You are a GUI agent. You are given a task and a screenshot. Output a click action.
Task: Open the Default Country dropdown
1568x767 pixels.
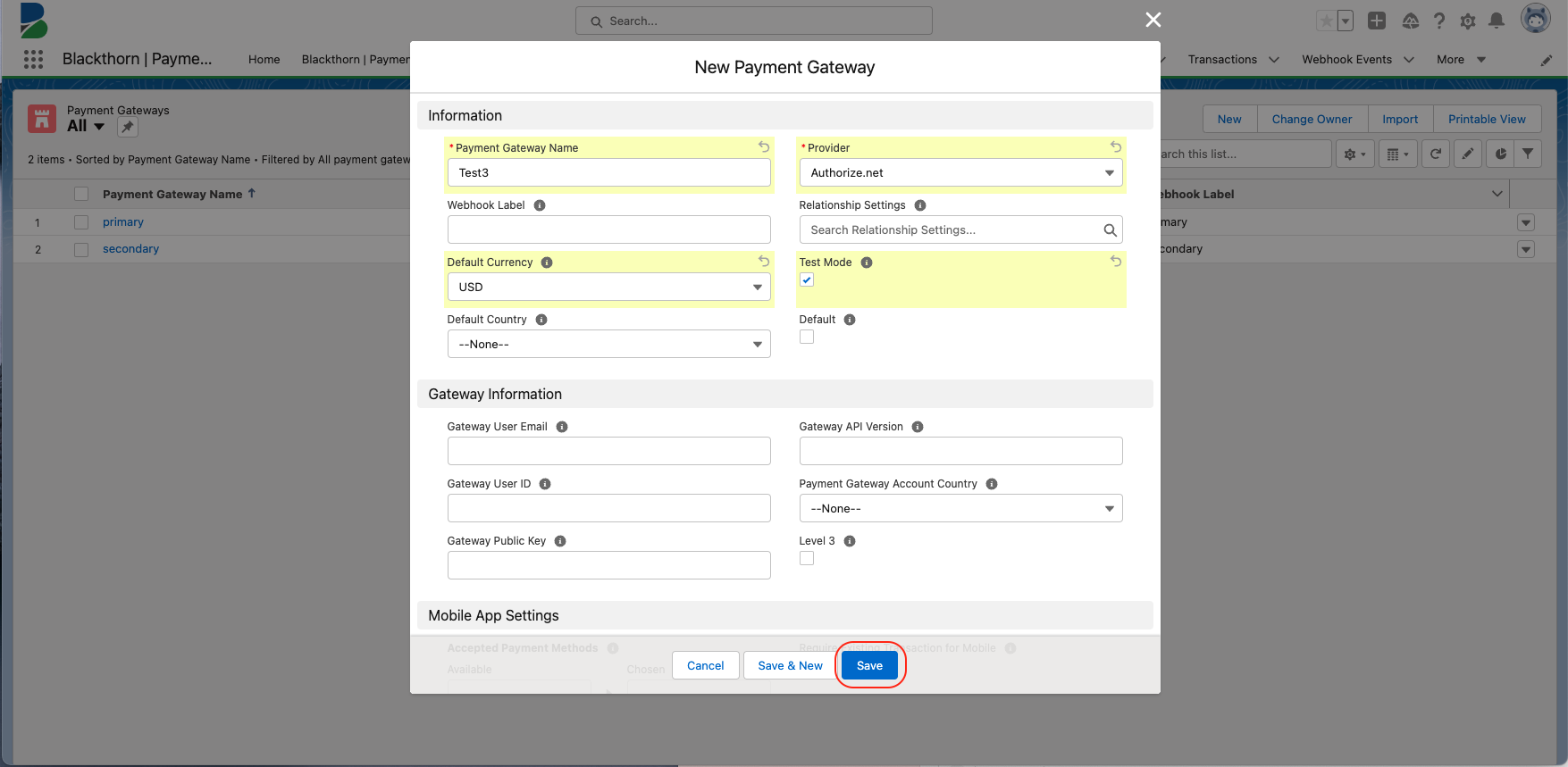click(608, 344)
